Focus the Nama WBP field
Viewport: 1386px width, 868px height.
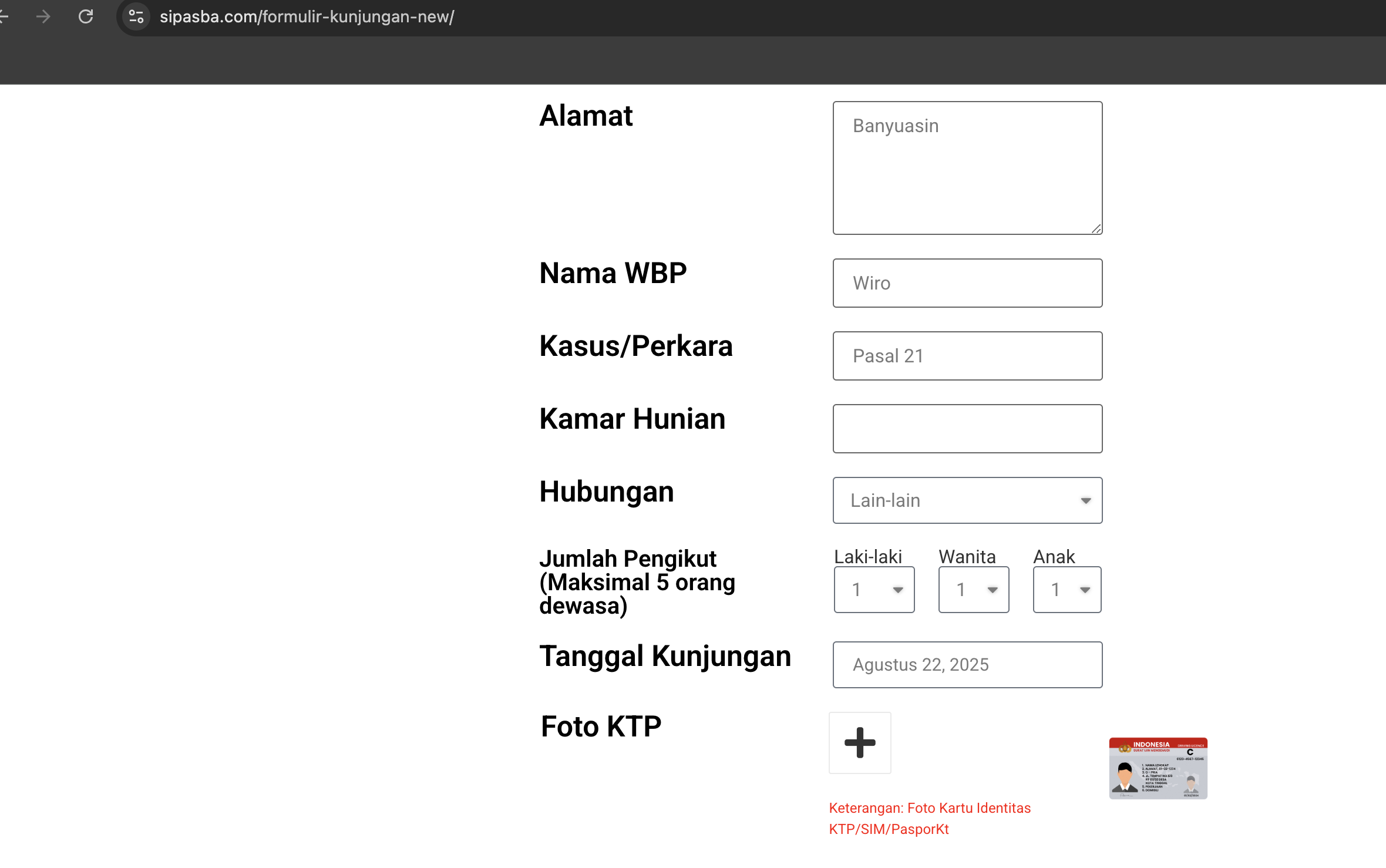(x=967, y=283)
